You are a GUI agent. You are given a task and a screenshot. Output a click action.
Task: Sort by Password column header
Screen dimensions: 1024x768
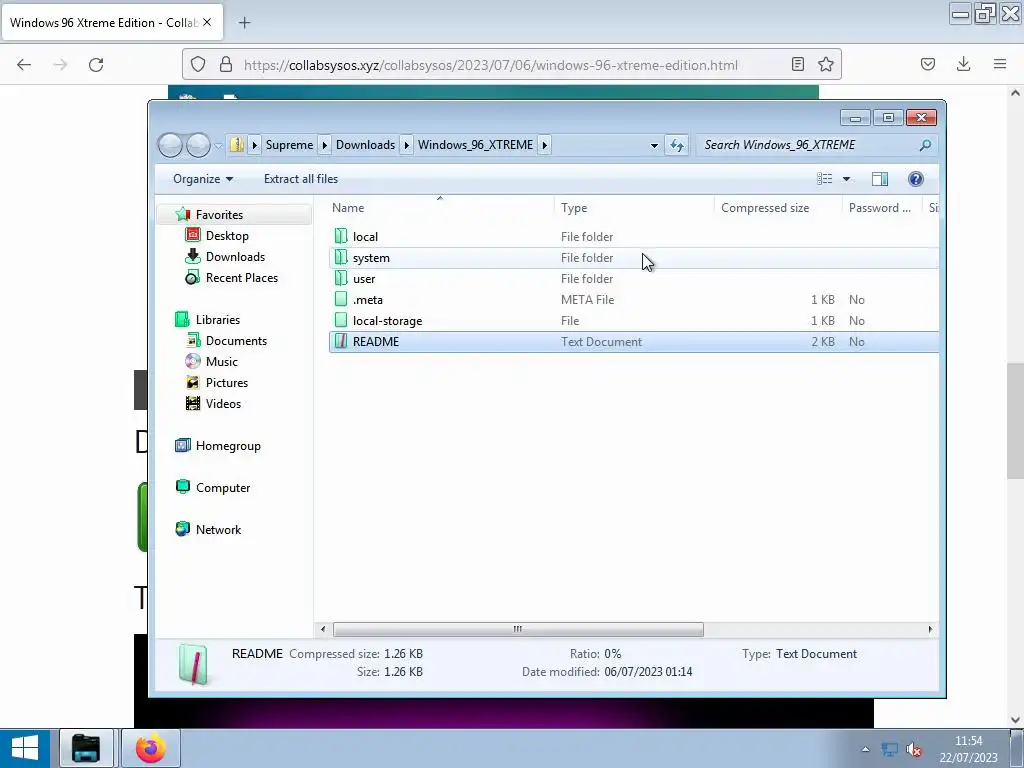coord(882,208)
